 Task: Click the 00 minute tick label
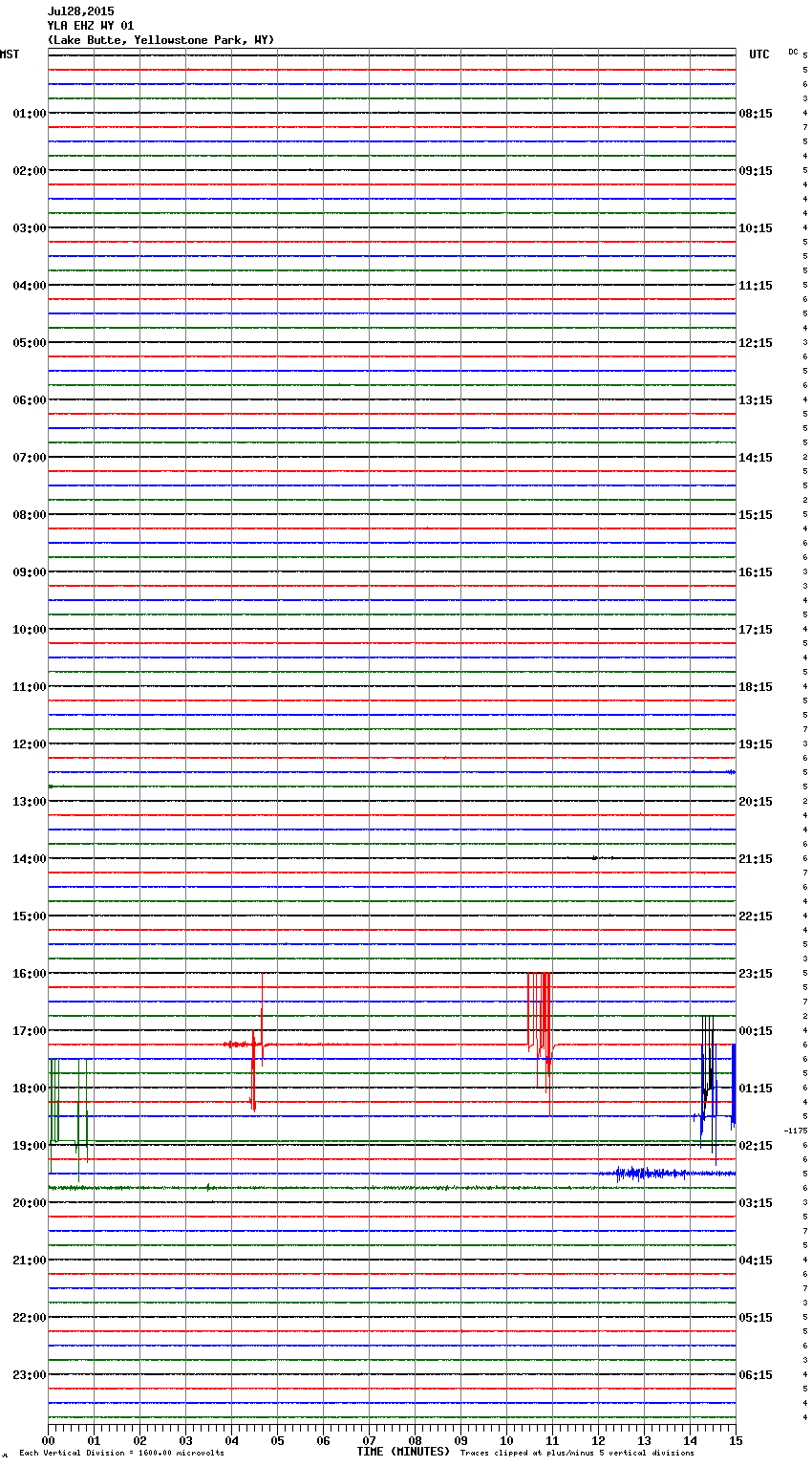tap(48, 1440)
